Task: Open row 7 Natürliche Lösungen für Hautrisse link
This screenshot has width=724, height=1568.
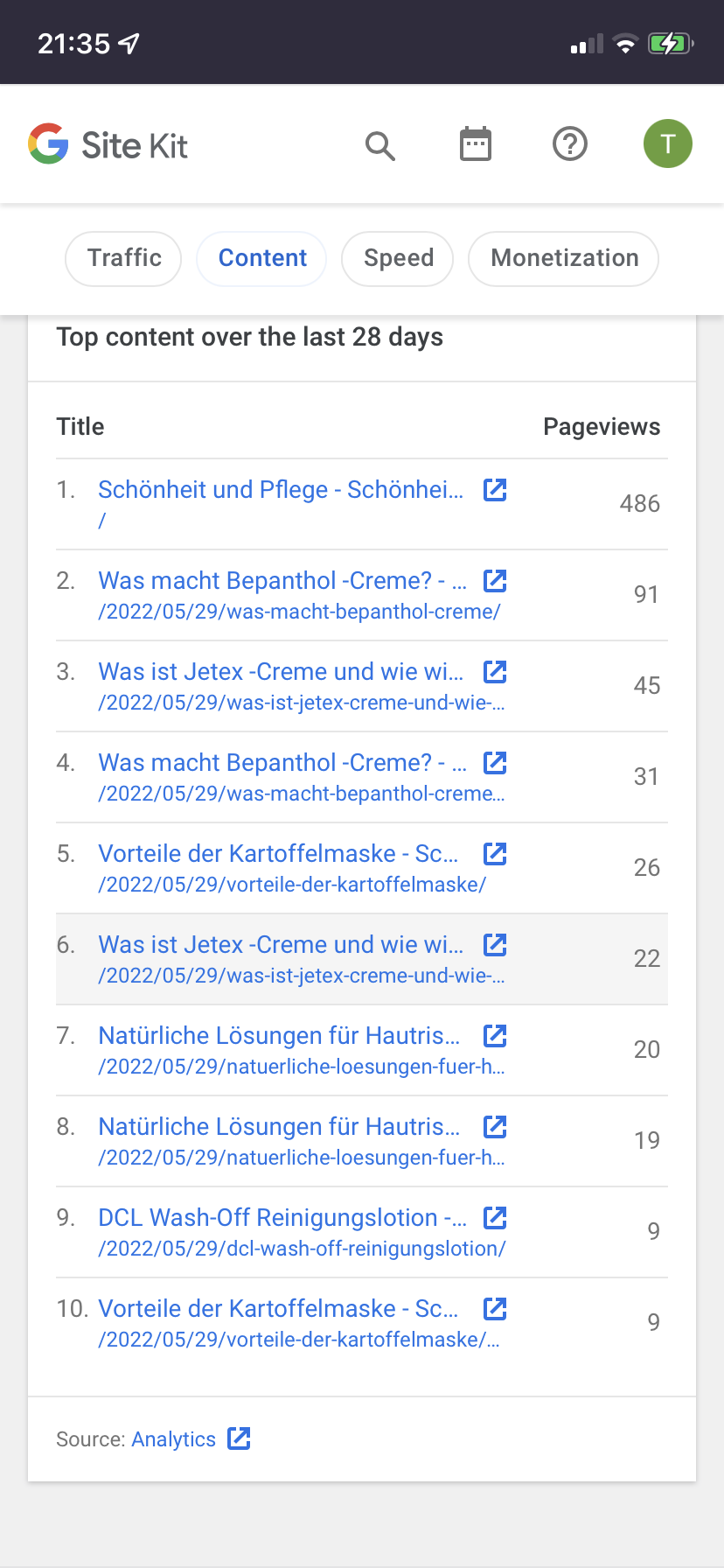Action: point(280,1036)
